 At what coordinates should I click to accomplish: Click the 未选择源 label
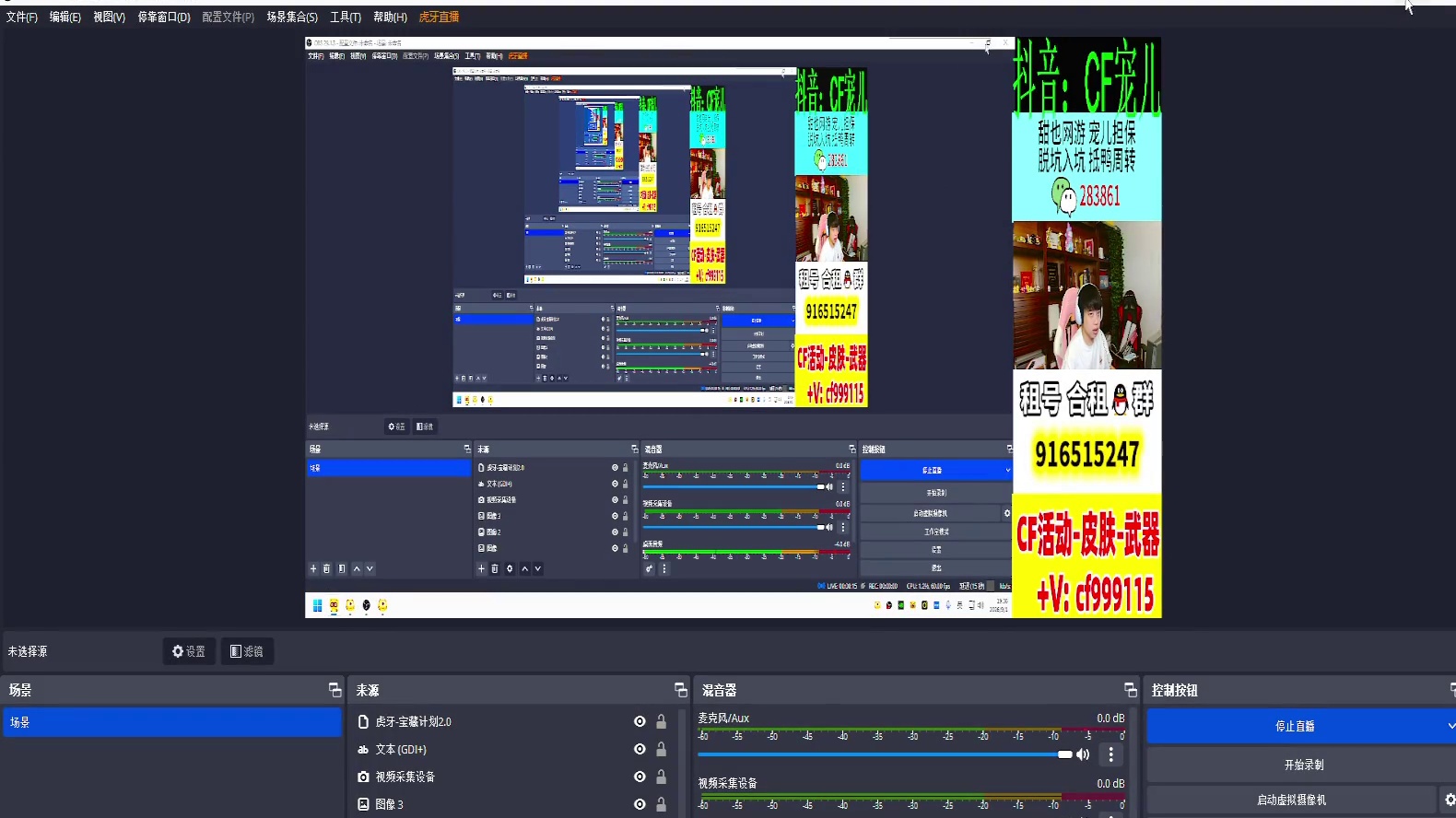tap(28, 651)
